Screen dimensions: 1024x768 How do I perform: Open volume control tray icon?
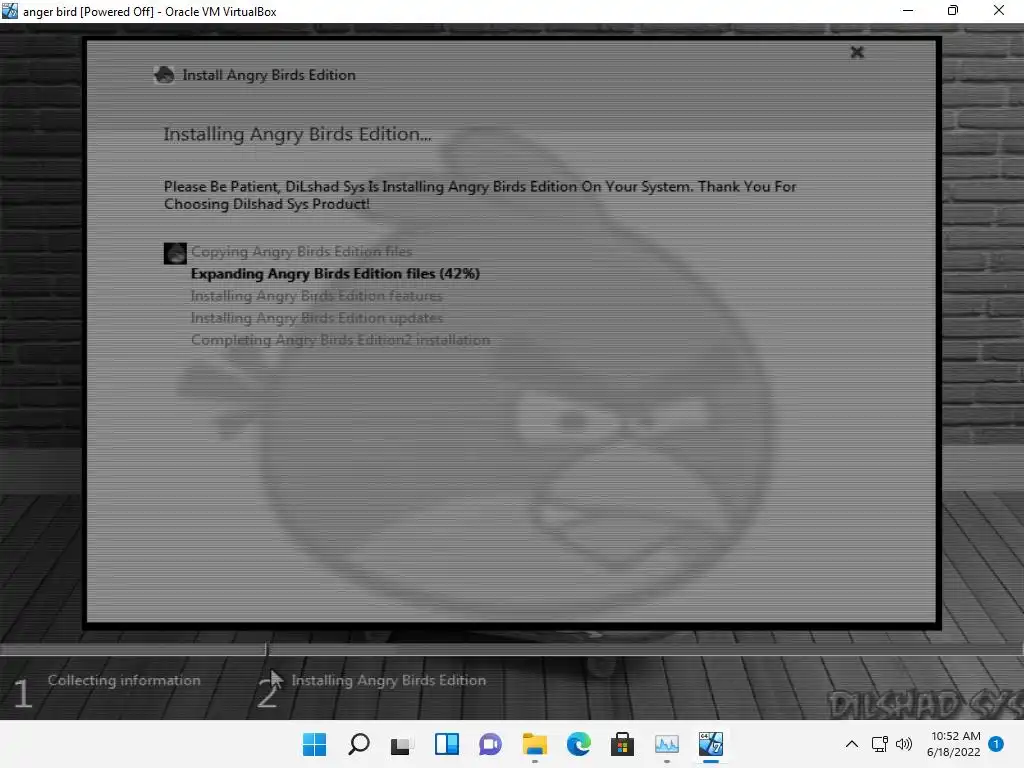click(x=904, y=744)
